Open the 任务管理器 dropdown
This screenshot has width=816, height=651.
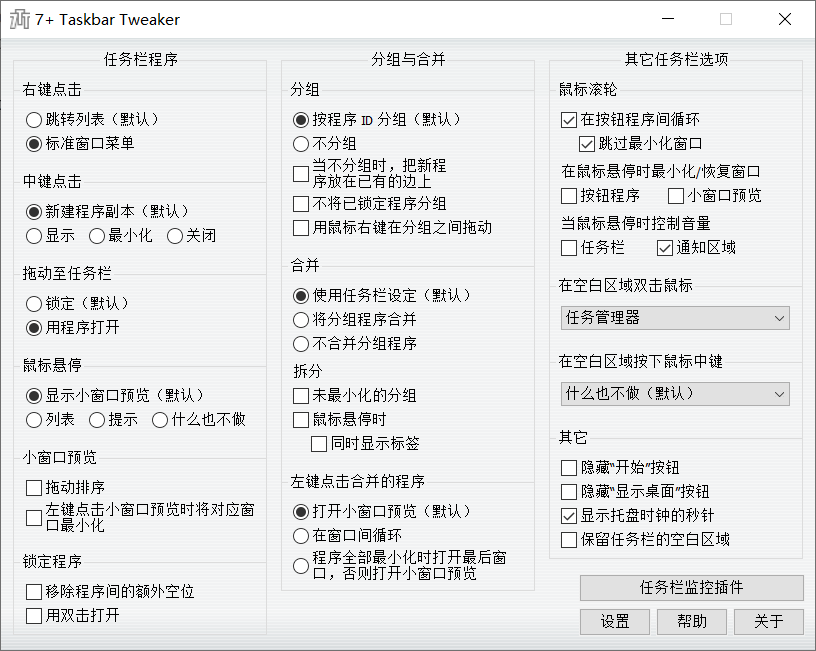[675, 318]
